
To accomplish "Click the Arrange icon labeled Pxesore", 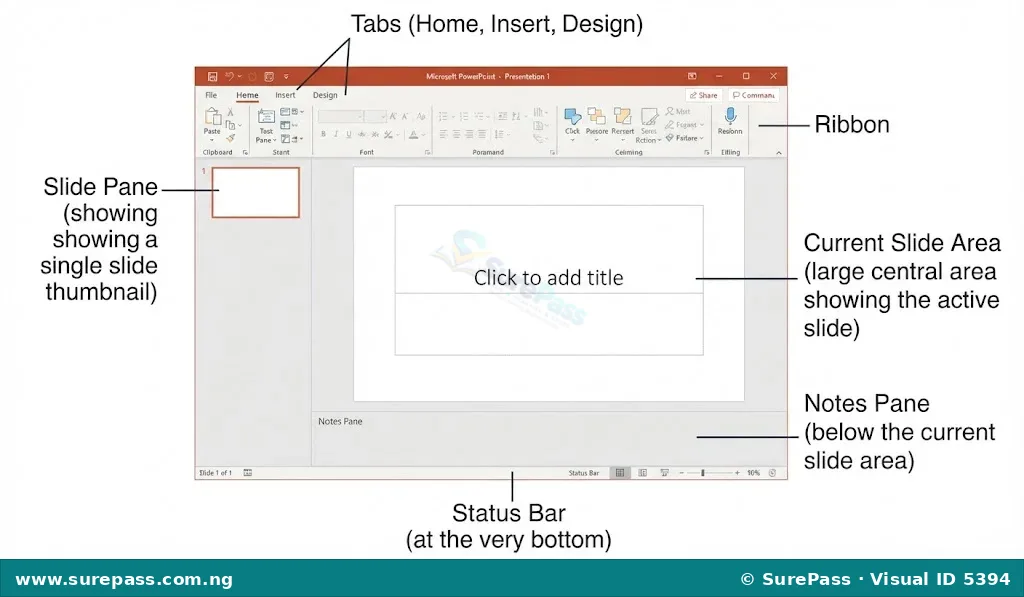I will pyautogui.click(x=596, y=116).
